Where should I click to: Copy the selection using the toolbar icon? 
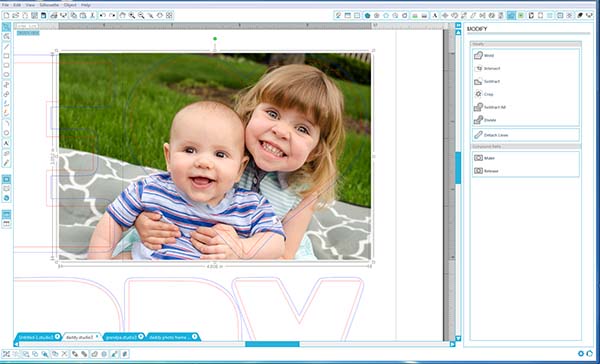point(73,16)
